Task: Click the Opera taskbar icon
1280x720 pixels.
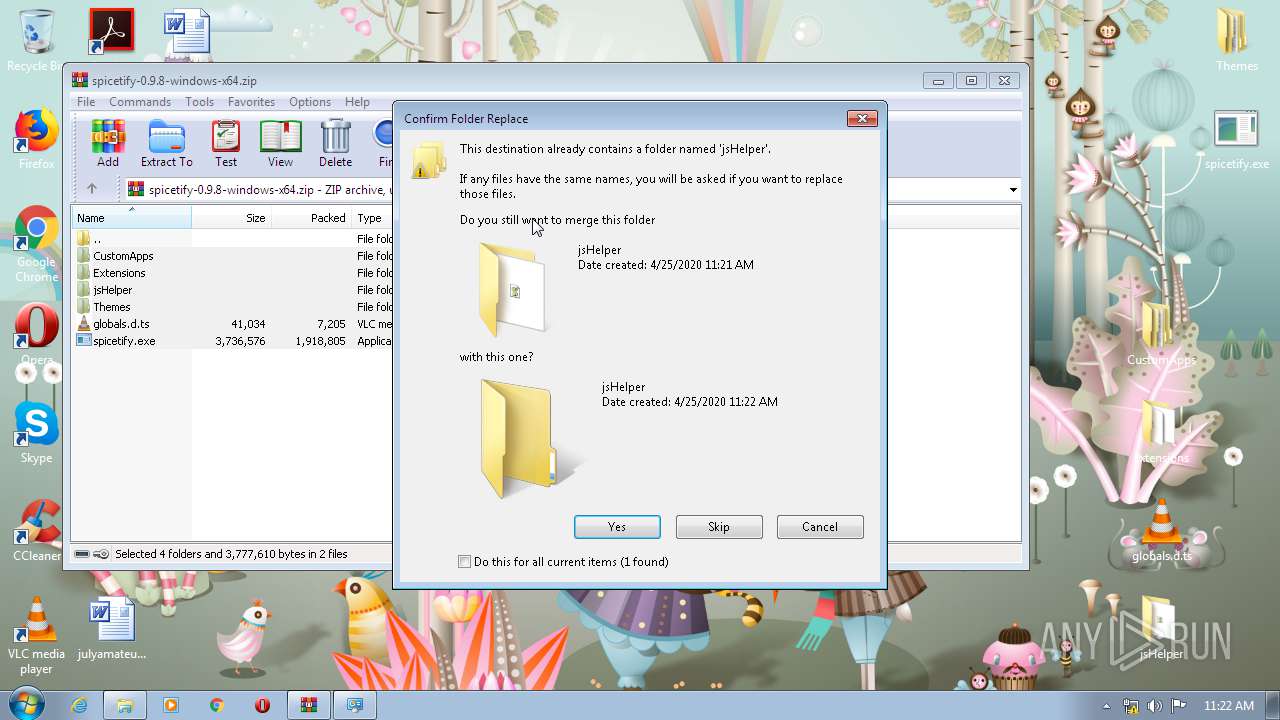Action: (x=263, y=705)
